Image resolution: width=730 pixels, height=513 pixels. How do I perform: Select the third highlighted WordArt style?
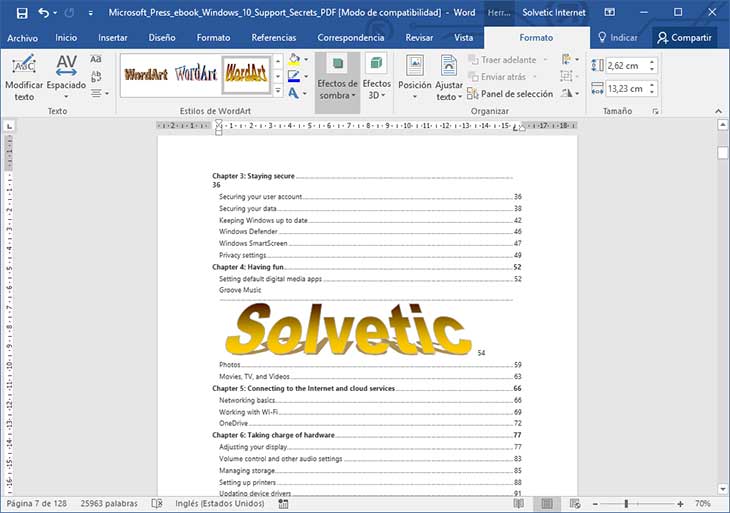pyautogui.click(x=246, y=74)
